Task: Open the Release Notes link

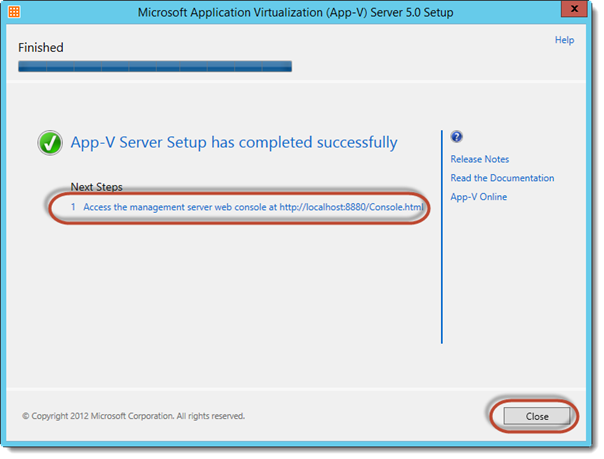Action: pos(479,159)
